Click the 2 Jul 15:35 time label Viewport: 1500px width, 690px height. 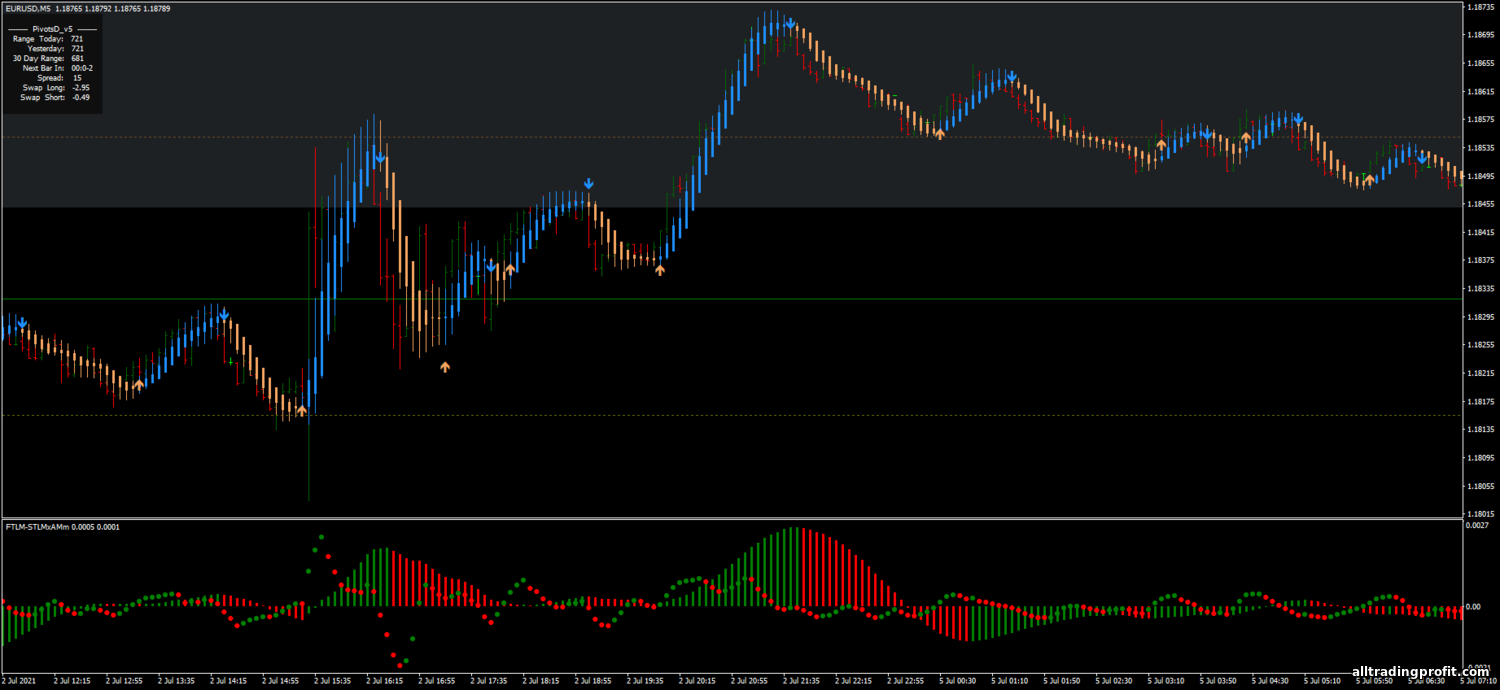click(332, 681)
